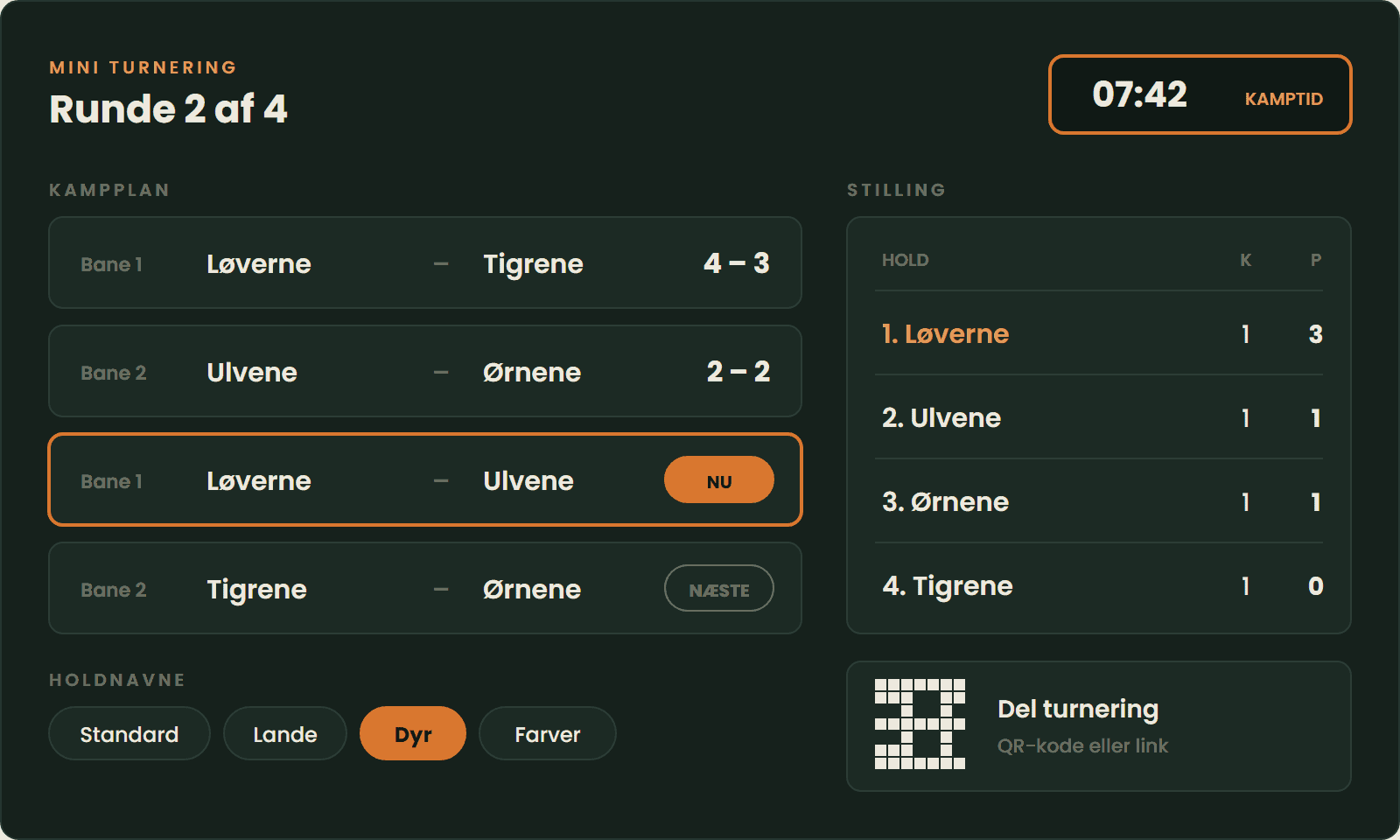Select the Standard team names option
The image size is (1400, 840).
click(x=129, y=733)
